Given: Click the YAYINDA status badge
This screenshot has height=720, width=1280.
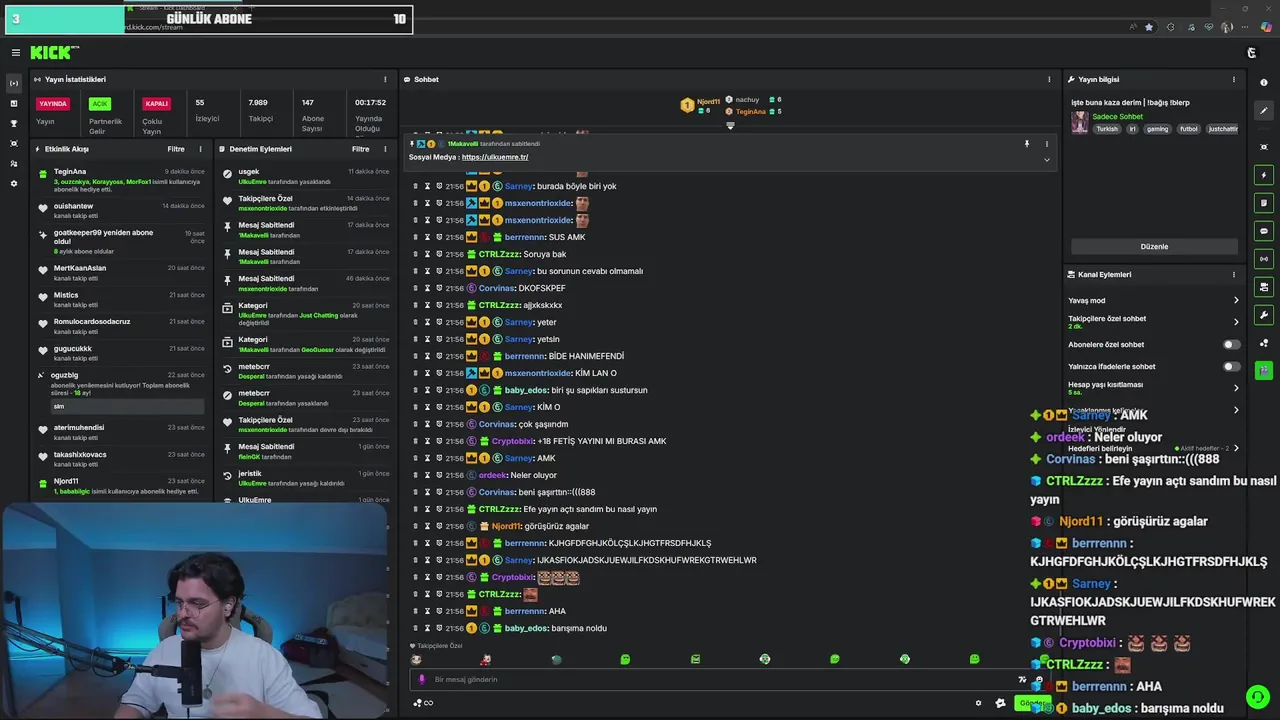Looking at the screenshot, I should click(53, 103).
